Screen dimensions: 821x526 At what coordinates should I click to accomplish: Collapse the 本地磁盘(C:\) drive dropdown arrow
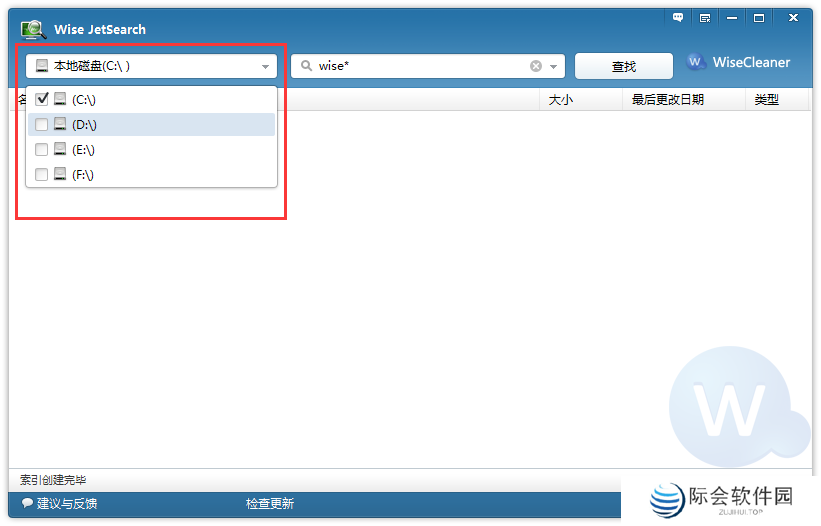pos(265,66)
